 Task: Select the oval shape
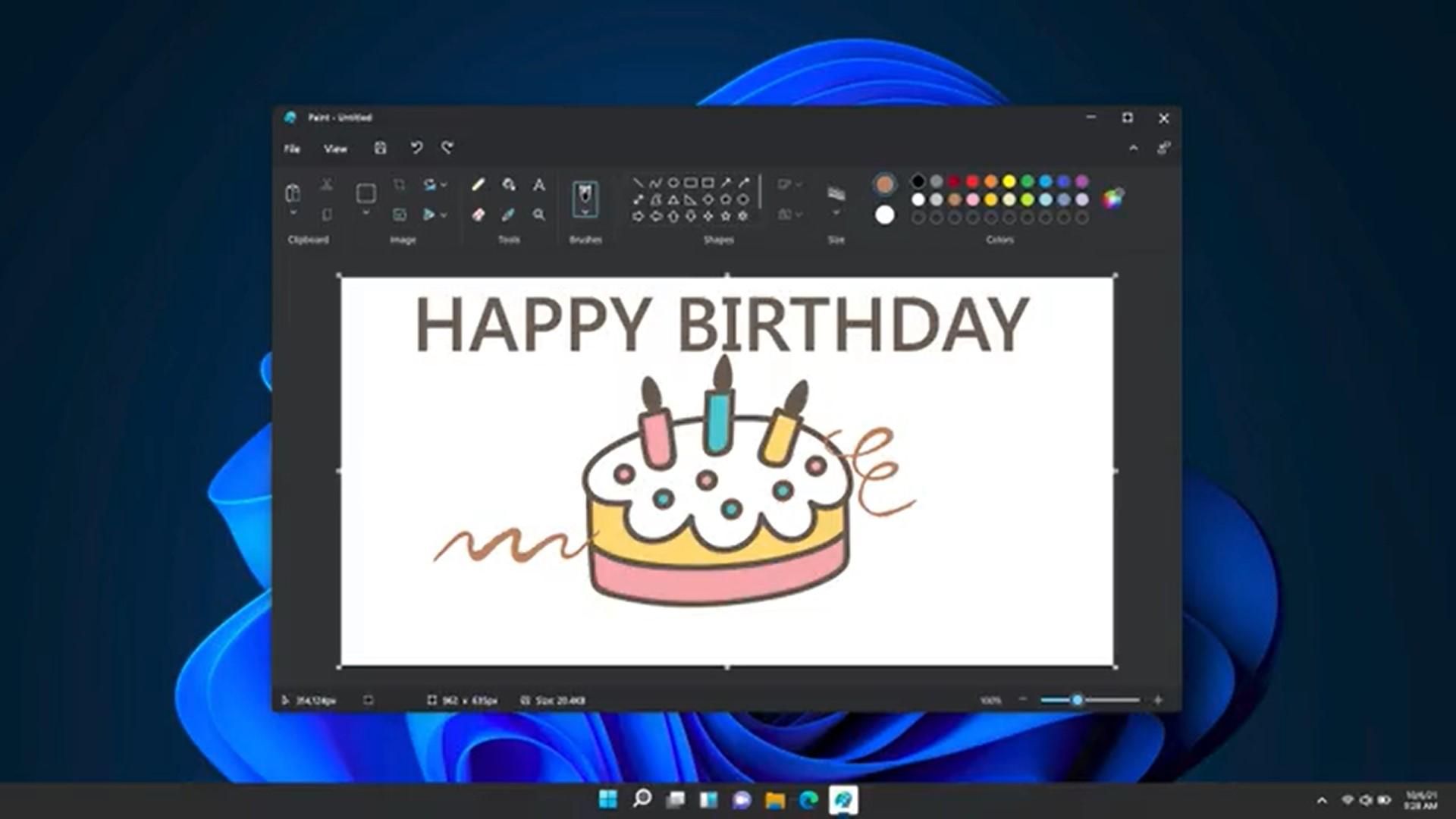coord(673,184)
